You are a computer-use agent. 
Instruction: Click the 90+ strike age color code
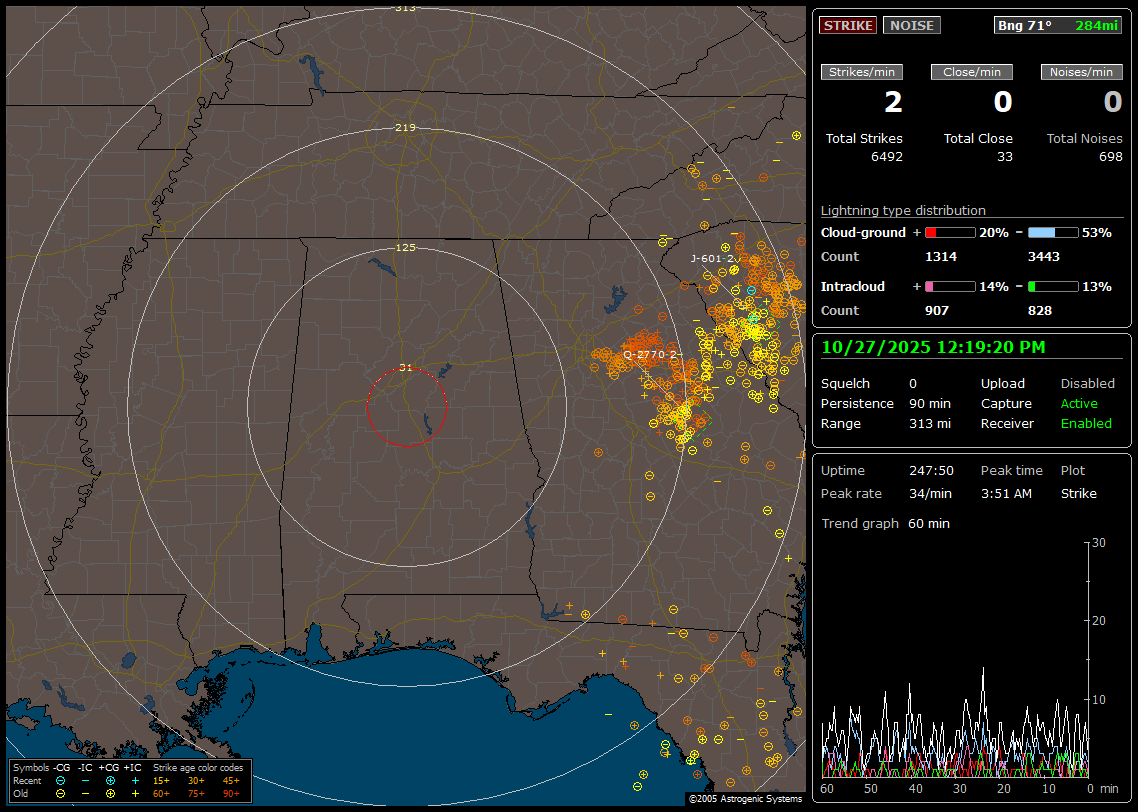click(x=229, y=793)
